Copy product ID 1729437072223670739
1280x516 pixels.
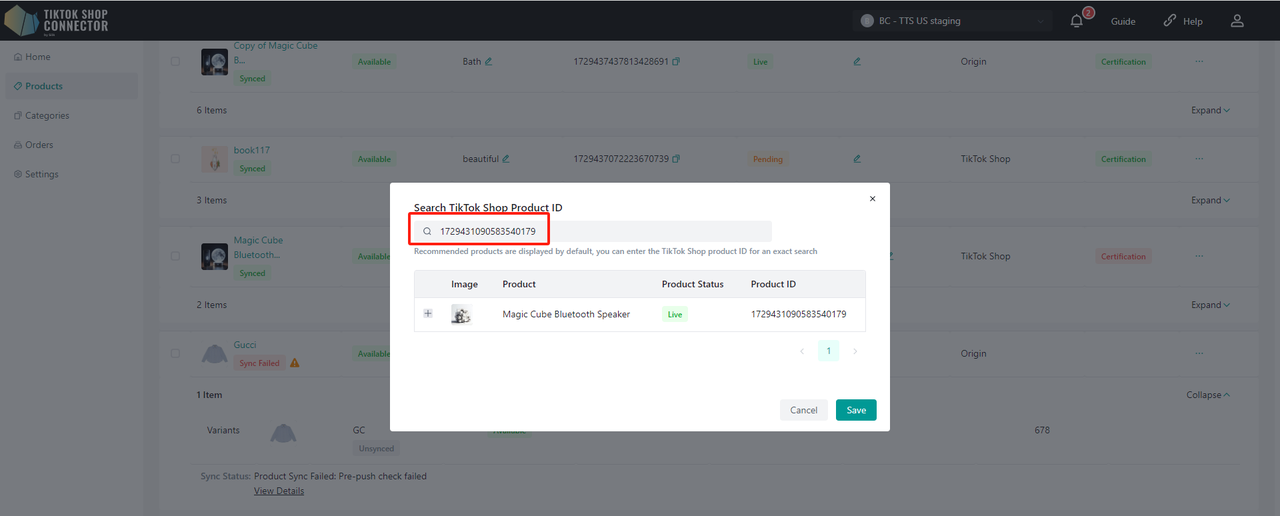pos(676,159)
